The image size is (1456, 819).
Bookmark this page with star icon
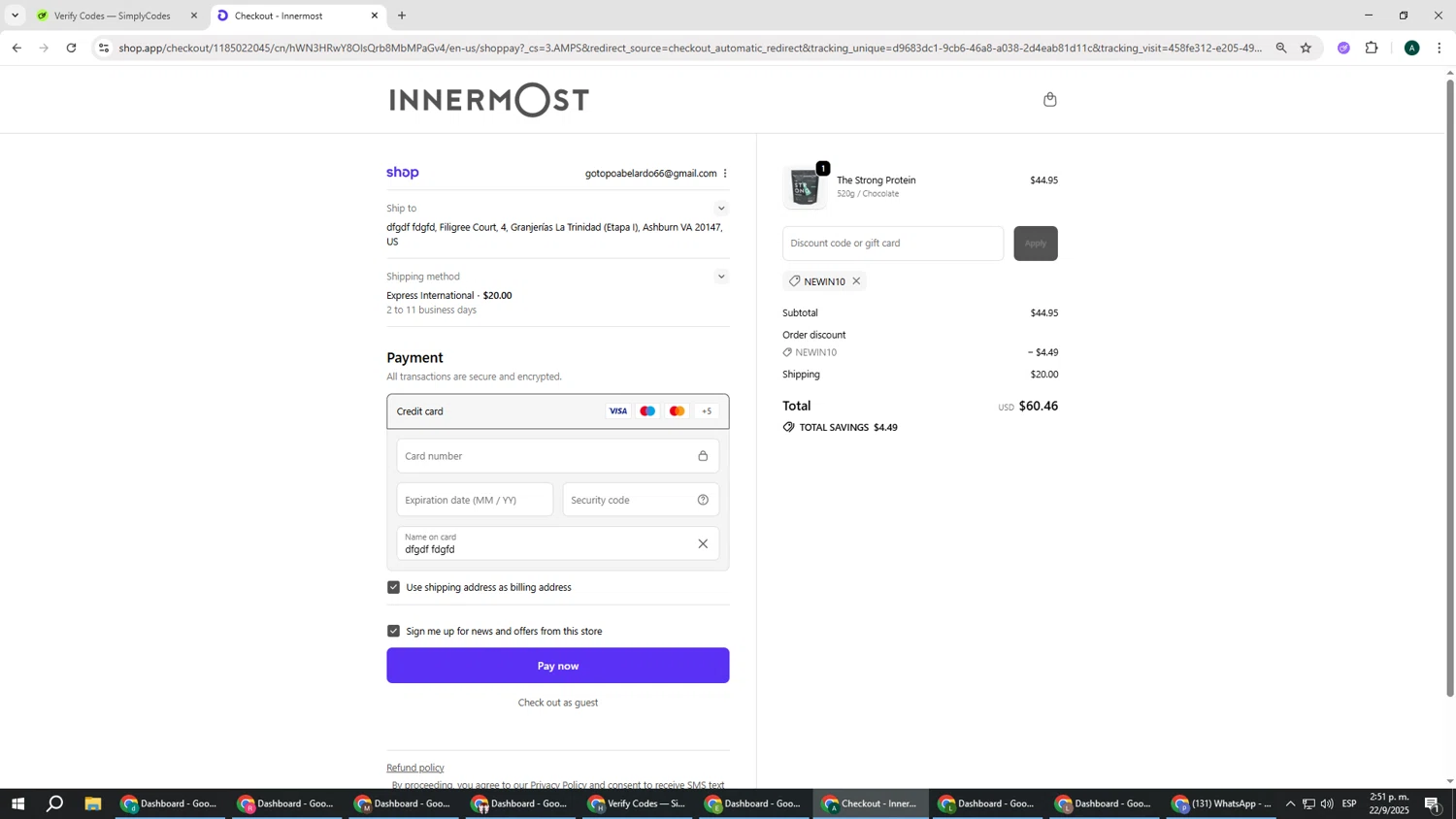[1306, 48]
